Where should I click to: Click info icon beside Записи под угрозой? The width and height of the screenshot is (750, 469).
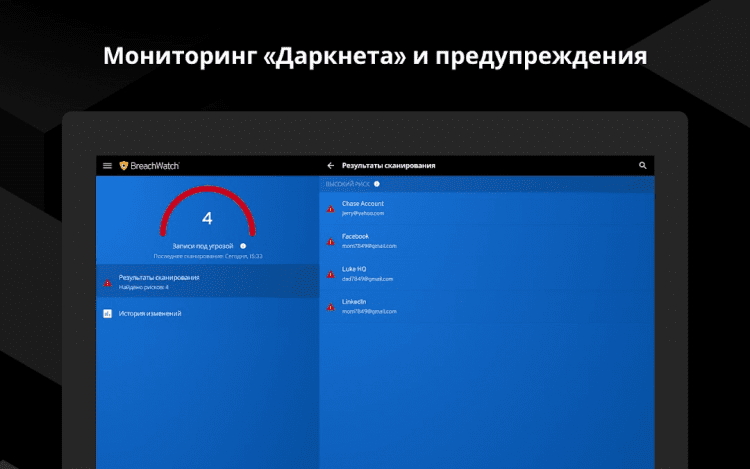243,246
